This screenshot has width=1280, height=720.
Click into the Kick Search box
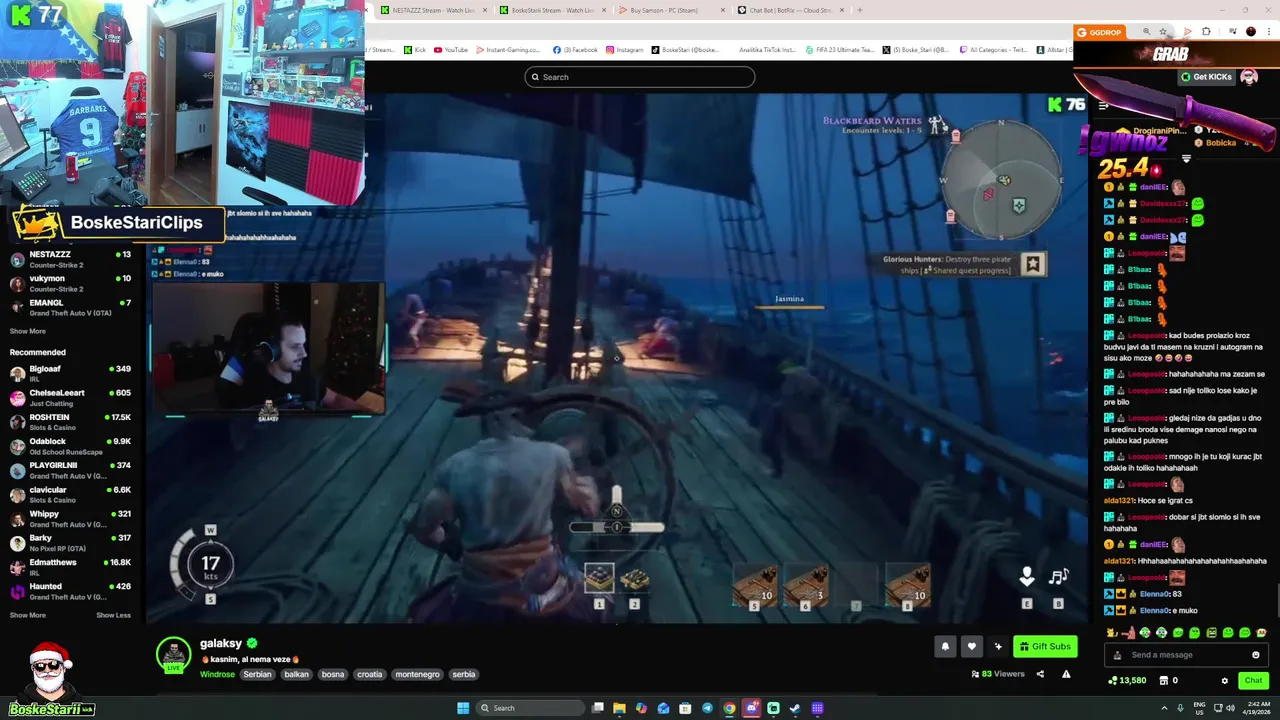(640, 77)
